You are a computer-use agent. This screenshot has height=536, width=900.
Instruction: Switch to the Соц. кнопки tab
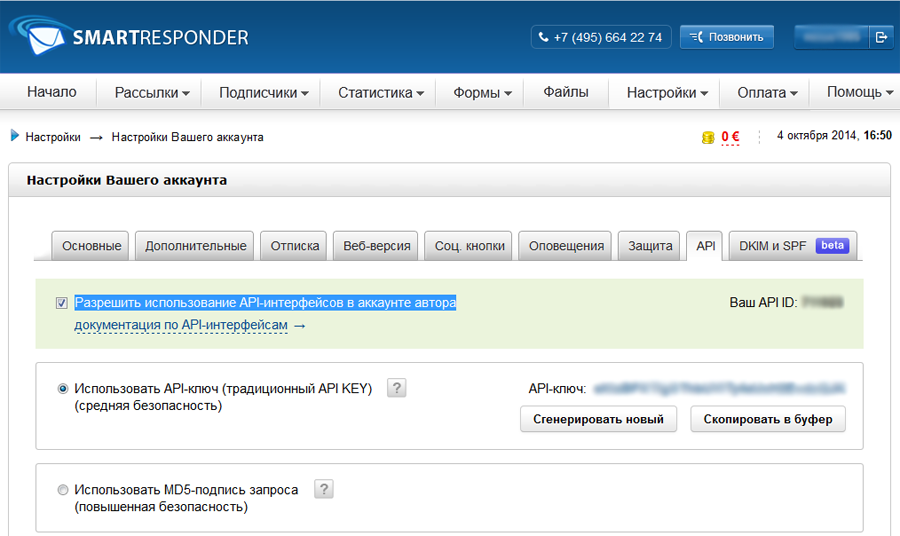coord(470,246)
